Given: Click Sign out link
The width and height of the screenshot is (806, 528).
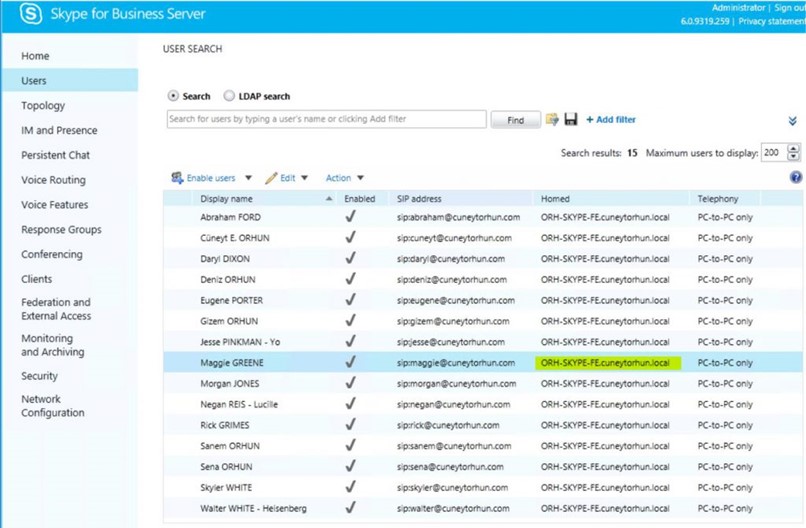Looking at the screenshot, I should click(x=790, y=8).
